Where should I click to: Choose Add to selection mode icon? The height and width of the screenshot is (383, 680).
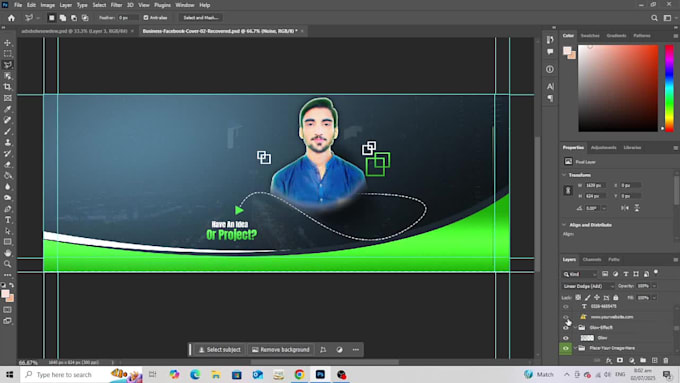pyautogui.click(x=63, y=18)
